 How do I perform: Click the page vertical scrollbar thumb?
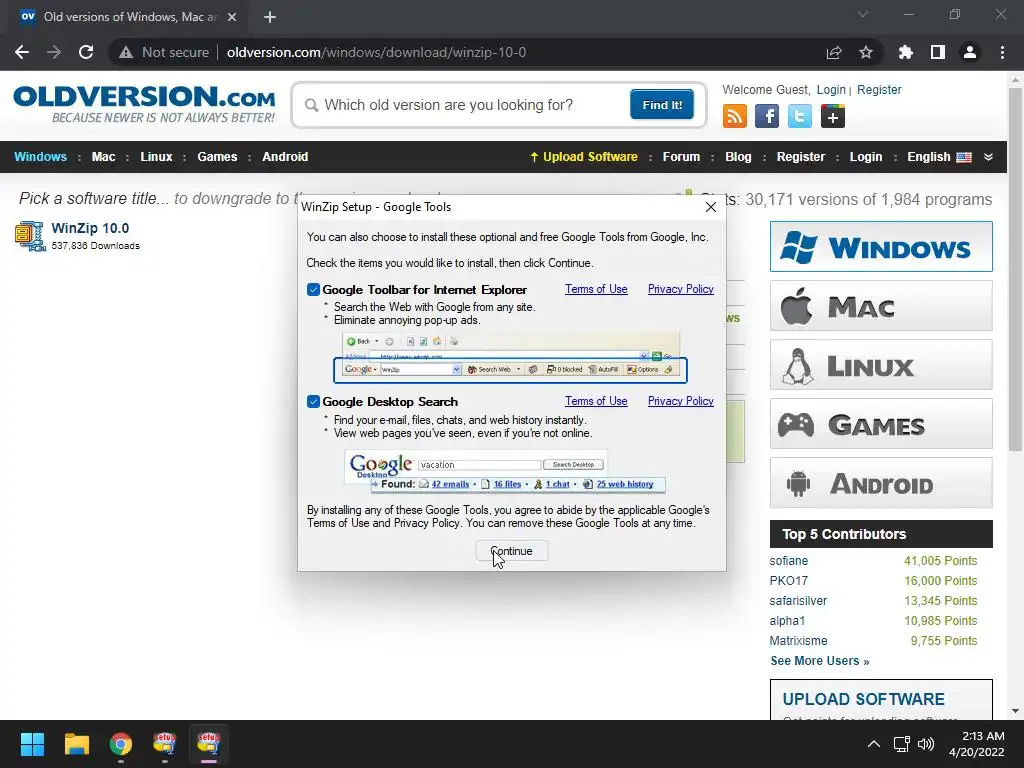coord(1015,269)
